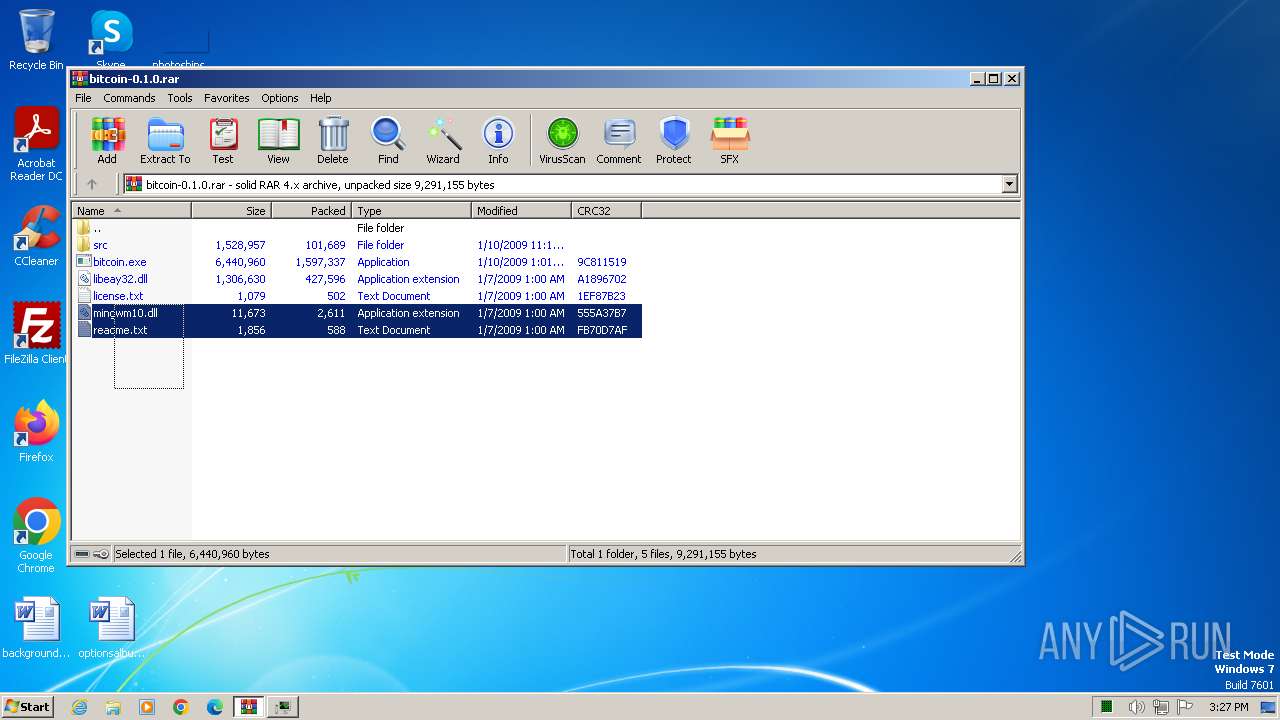Open FileZilla Client desktop shortcut
Screen dimensions: 1280x720
click(36, 334)
